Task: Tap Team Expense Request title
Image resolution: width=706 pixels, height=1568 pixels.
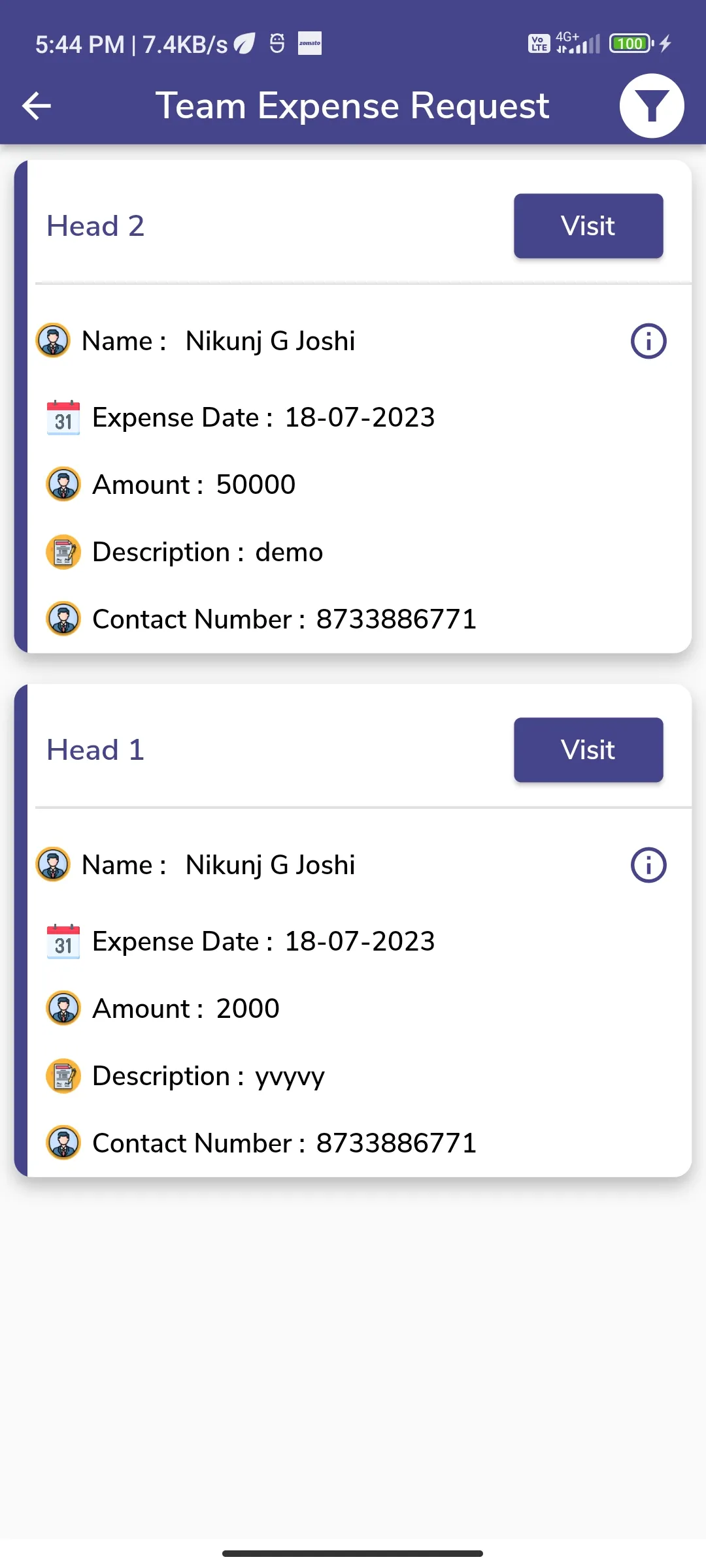Action: (352, 106)
